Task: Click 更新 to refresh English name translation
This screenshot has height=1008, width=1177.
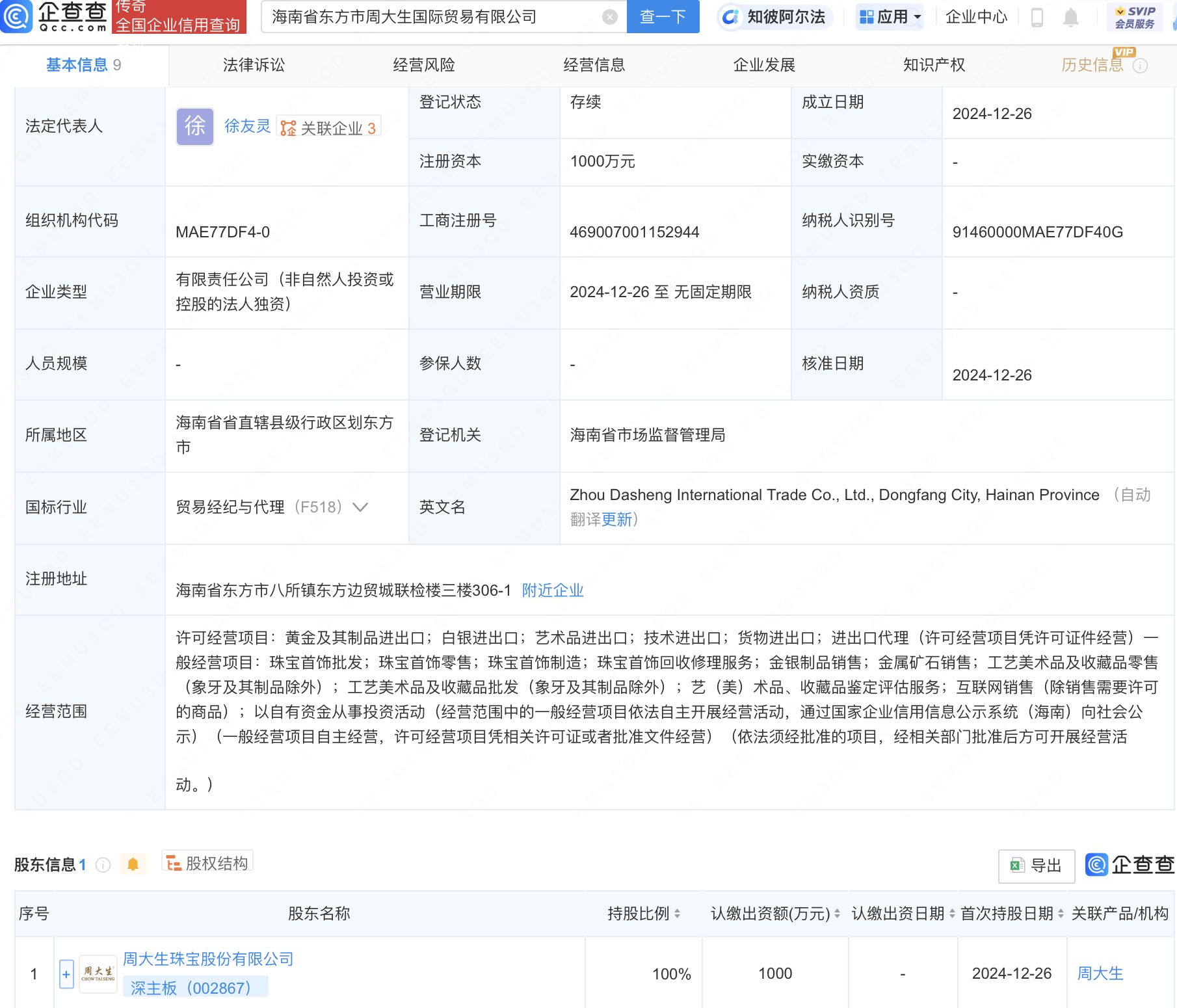Action: coord(616,520)
